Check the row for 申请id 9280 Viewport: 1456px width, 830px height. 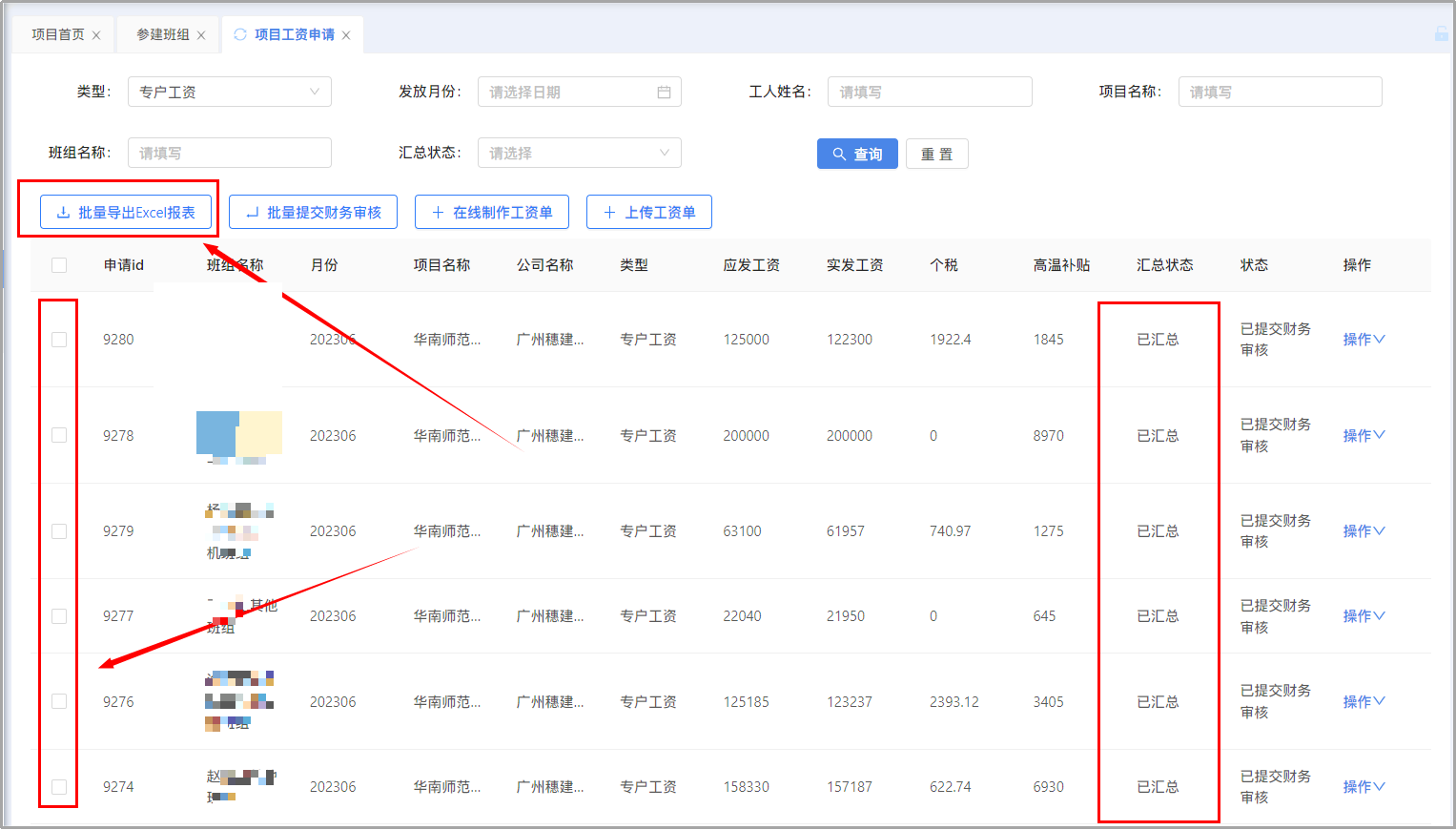tap(59, 340)
